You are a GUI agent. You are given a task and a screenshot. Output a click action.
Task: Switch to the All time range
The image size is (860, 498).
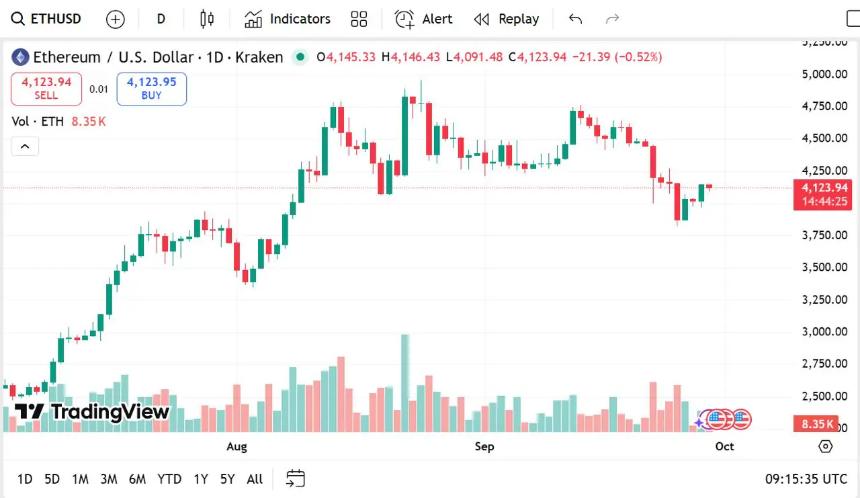coord(255,479)
